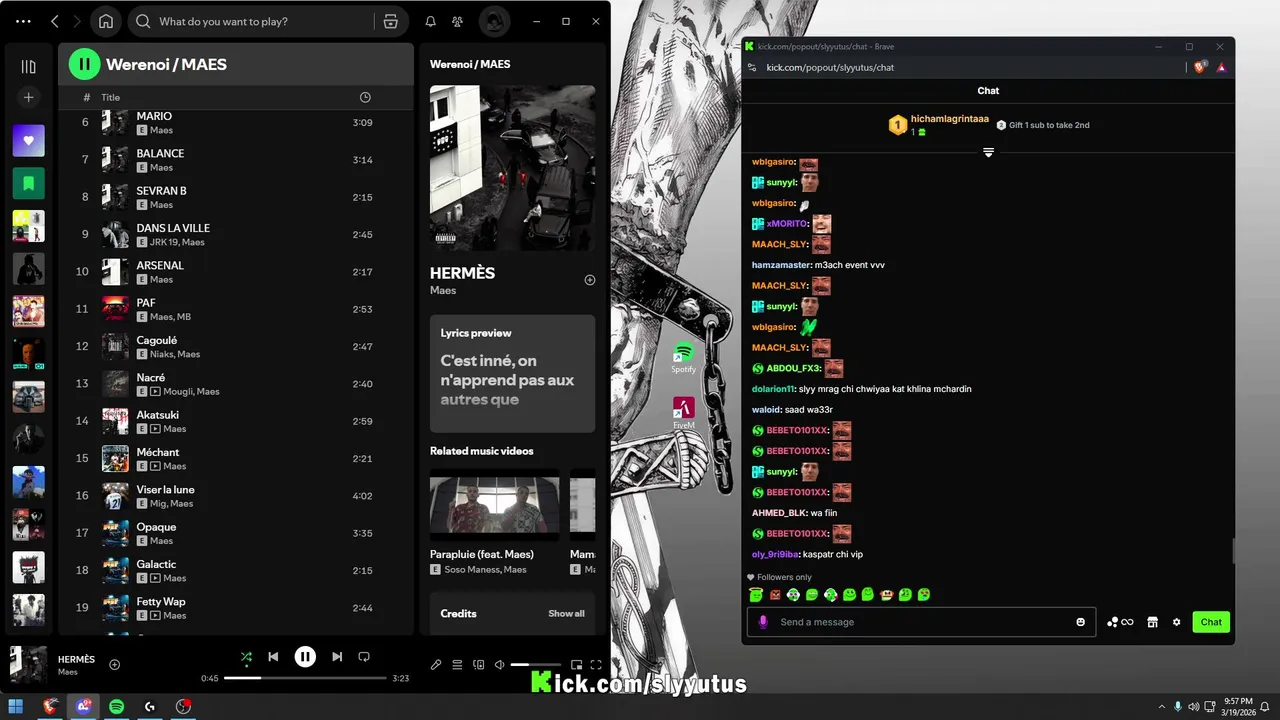Go back in Spotify navigation
The image size is (1280, 720).
pos(55,21)
